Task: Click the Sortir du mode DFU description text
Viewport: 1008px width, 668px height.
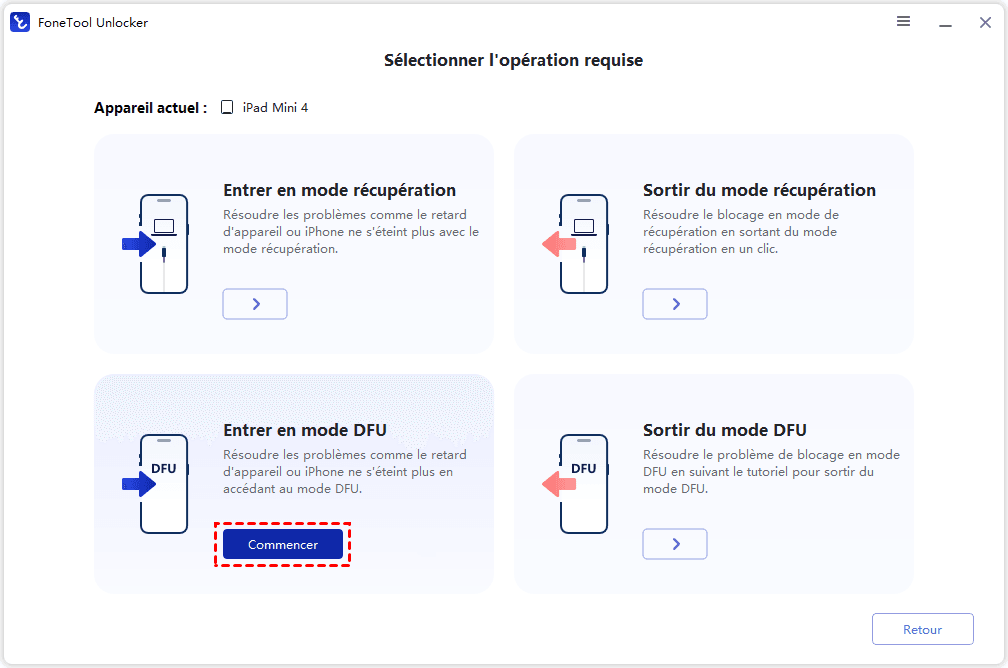Action: [x=771, y=472]
